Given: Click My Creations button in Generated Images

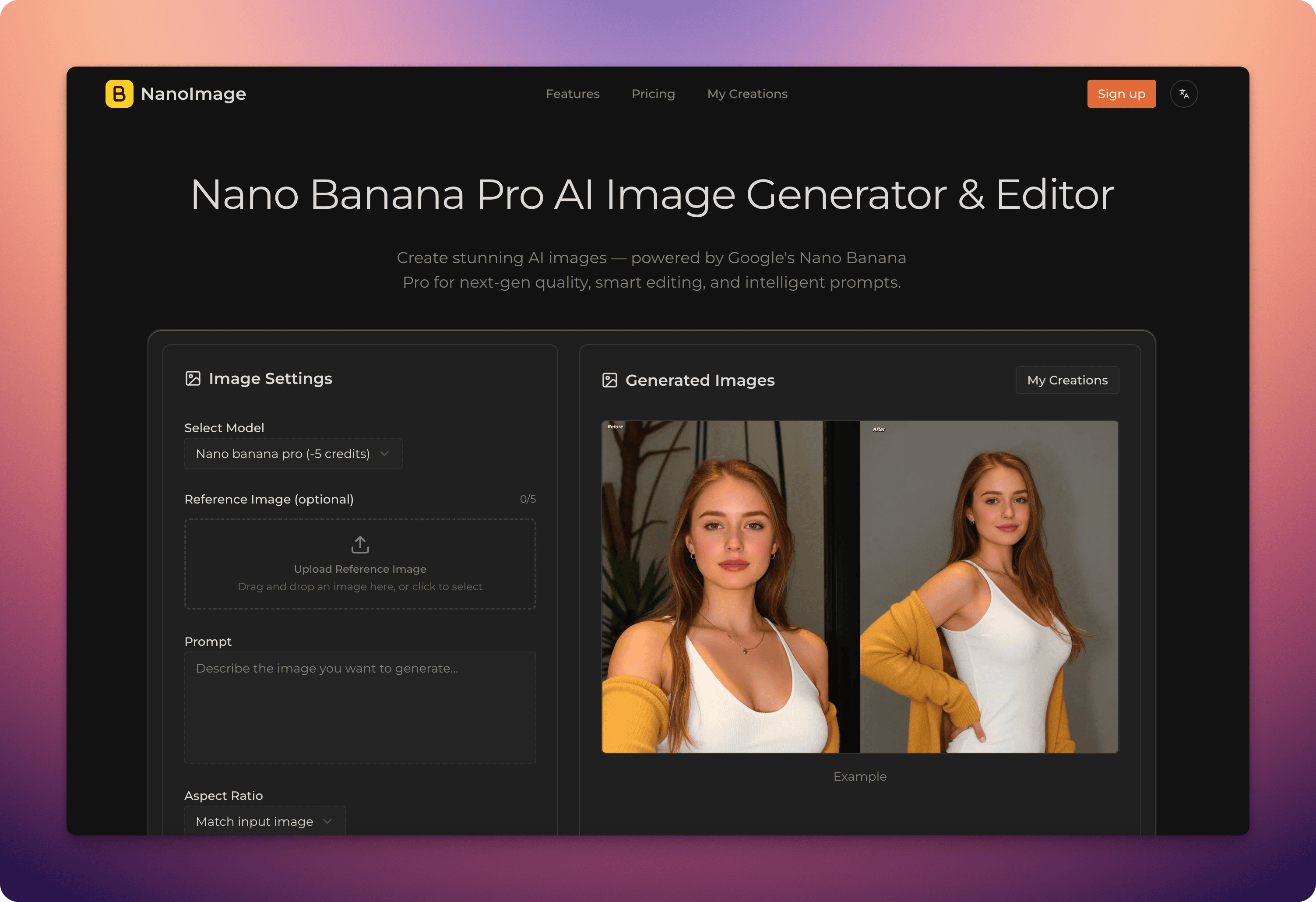Looking at the screenshot, I should [x=1067, y=380].
